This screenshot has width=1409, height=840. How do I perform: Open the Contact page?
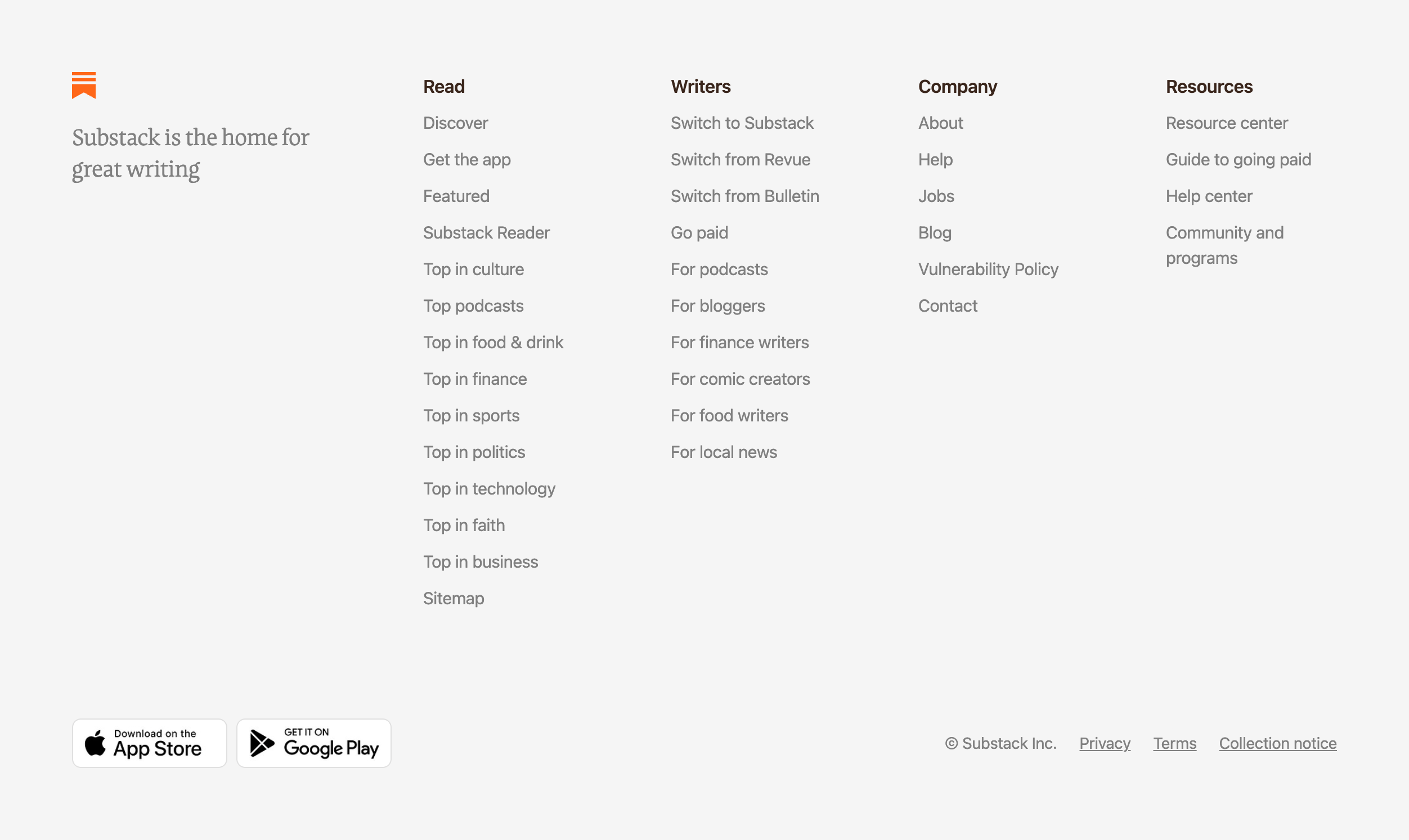948,306
